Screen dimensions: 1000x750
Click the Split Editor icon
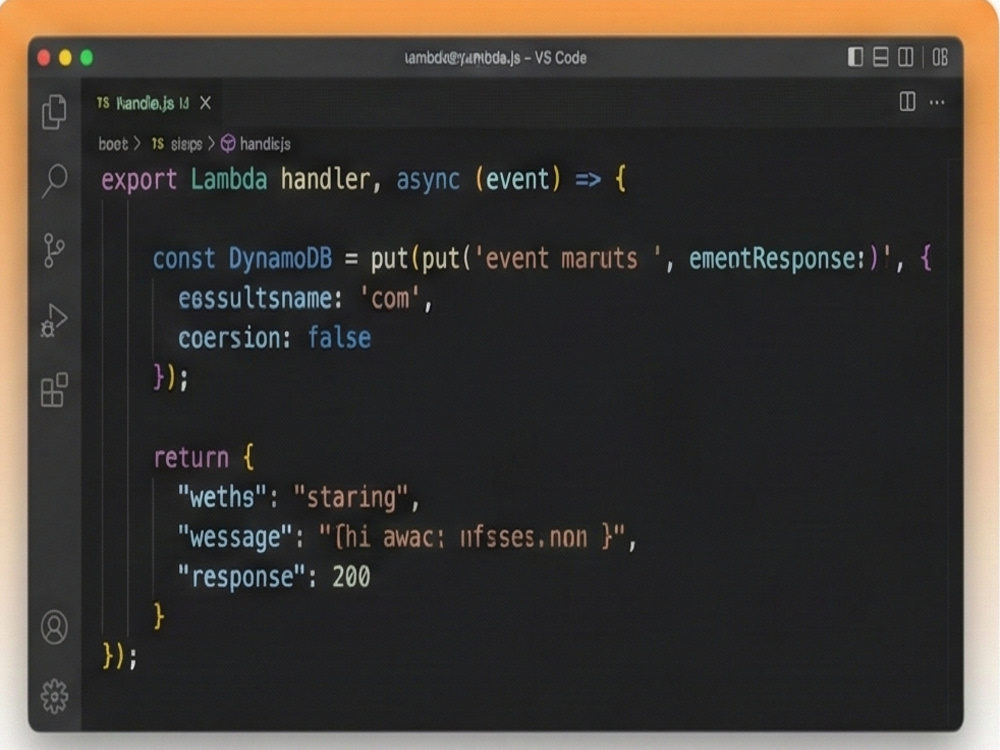tap(910, 103)
